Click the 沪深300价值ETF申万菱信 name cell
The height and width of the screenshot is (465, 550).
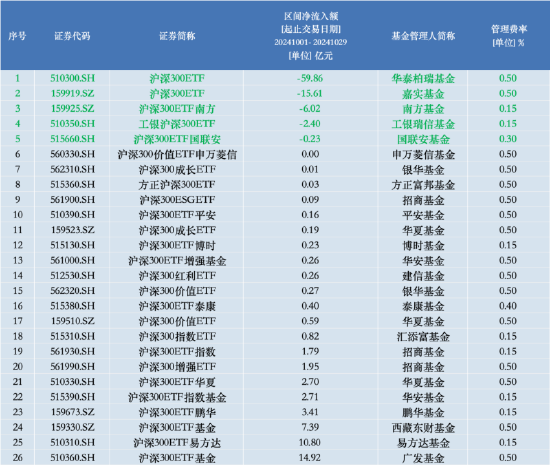coord(177,154)
